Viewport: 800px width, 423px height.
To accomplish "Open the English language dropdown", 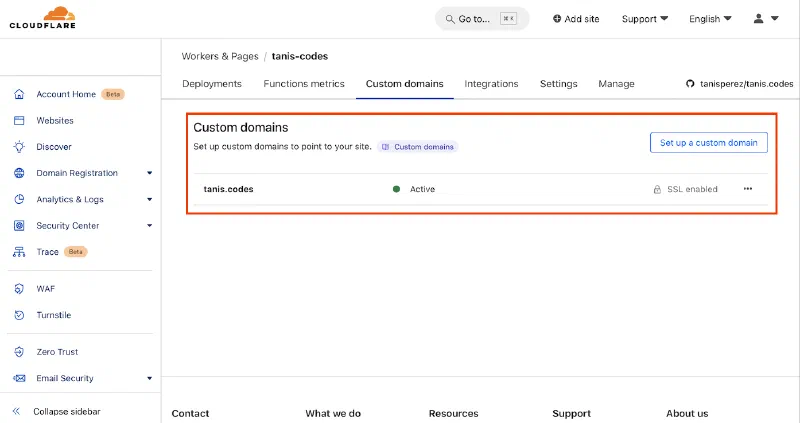I will (x=710, y=19).
